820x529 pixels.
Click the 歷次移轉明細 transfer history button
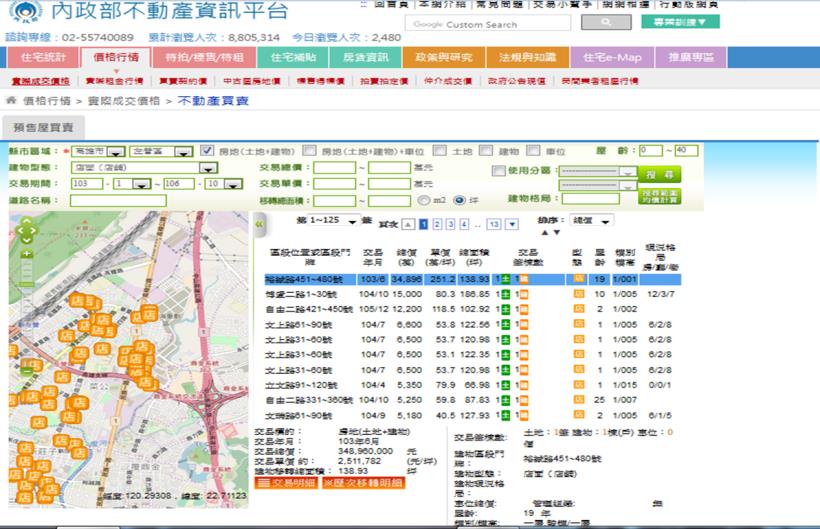(x=363, y=482)
